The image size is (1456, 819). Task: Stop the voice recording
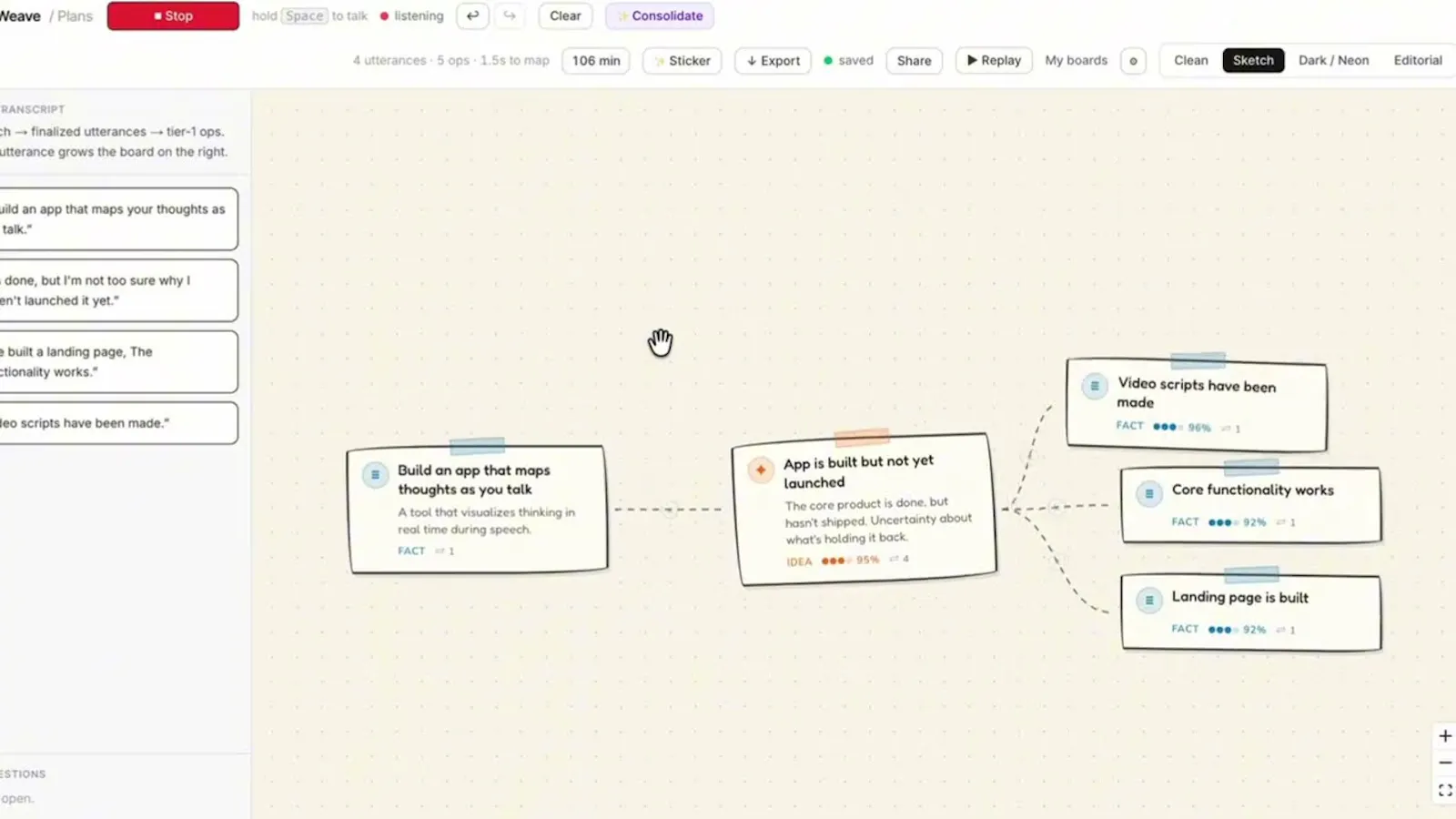(x=173, y=15)
